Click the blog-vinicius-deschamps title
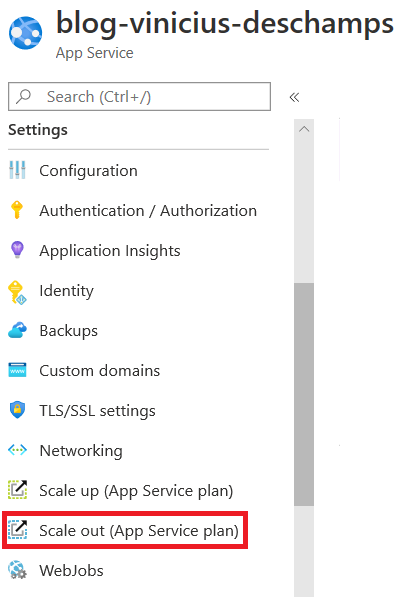 (225, 23)
